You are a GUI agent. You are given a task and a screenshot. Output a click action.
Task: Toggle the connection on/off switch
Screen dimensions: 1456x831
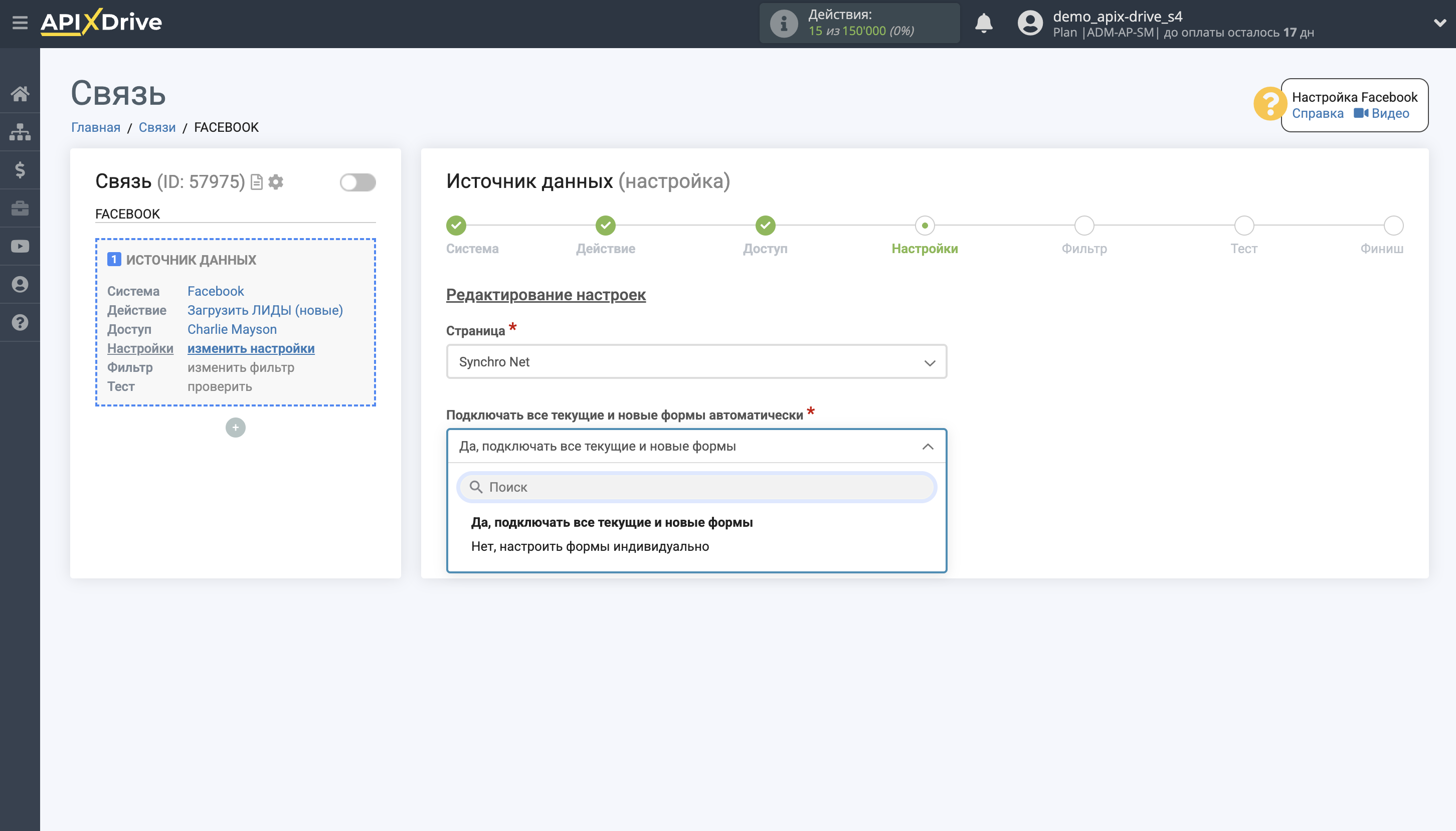357,182
